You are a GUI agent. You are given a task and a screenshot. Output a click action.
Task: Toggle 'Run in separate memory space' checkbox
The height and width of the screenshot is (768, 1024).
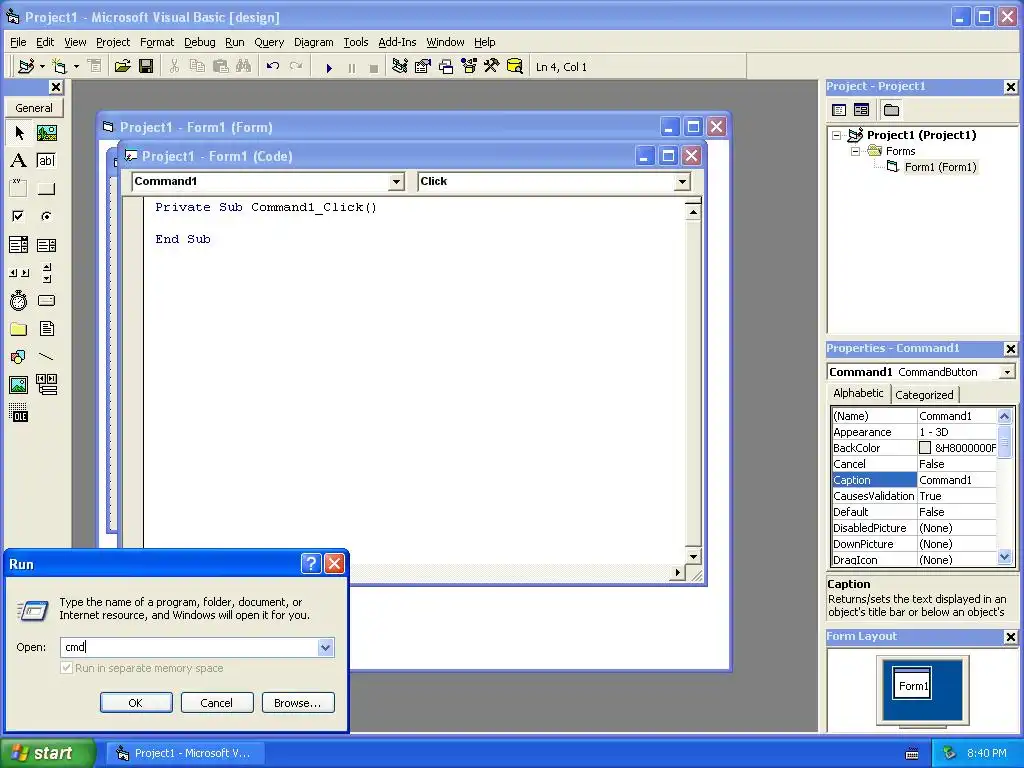click(66, 668)
